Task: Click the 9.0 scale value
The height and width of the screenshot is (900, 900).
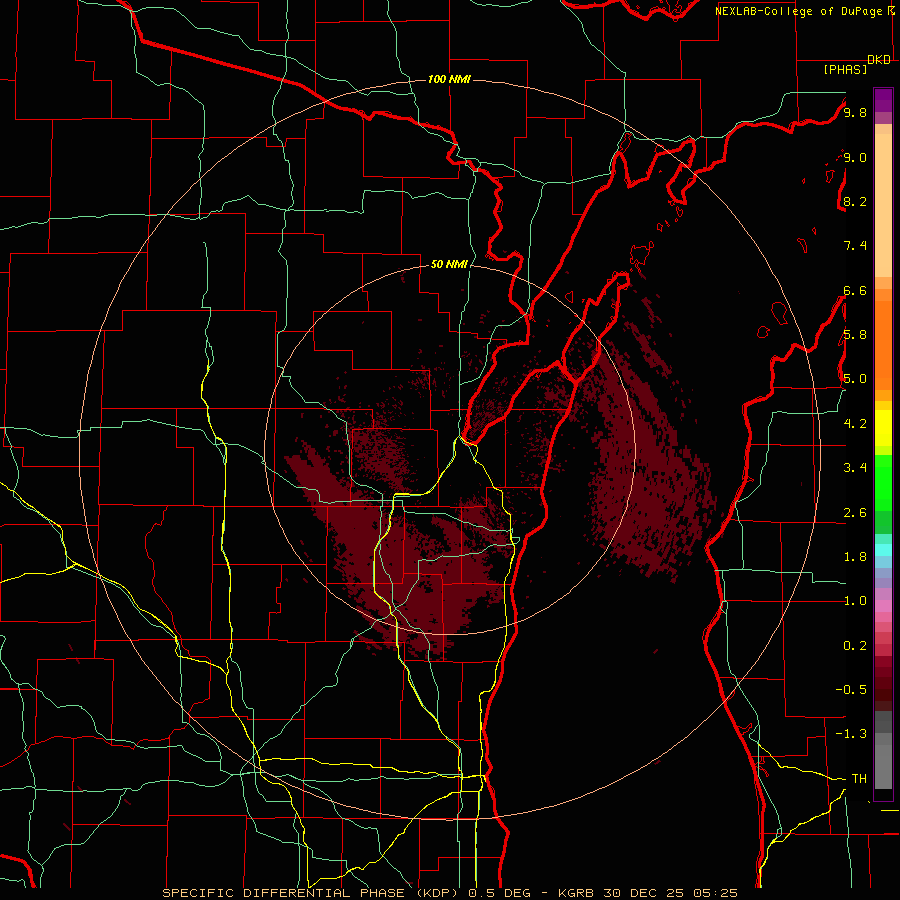Action: (x=855, y=157)
